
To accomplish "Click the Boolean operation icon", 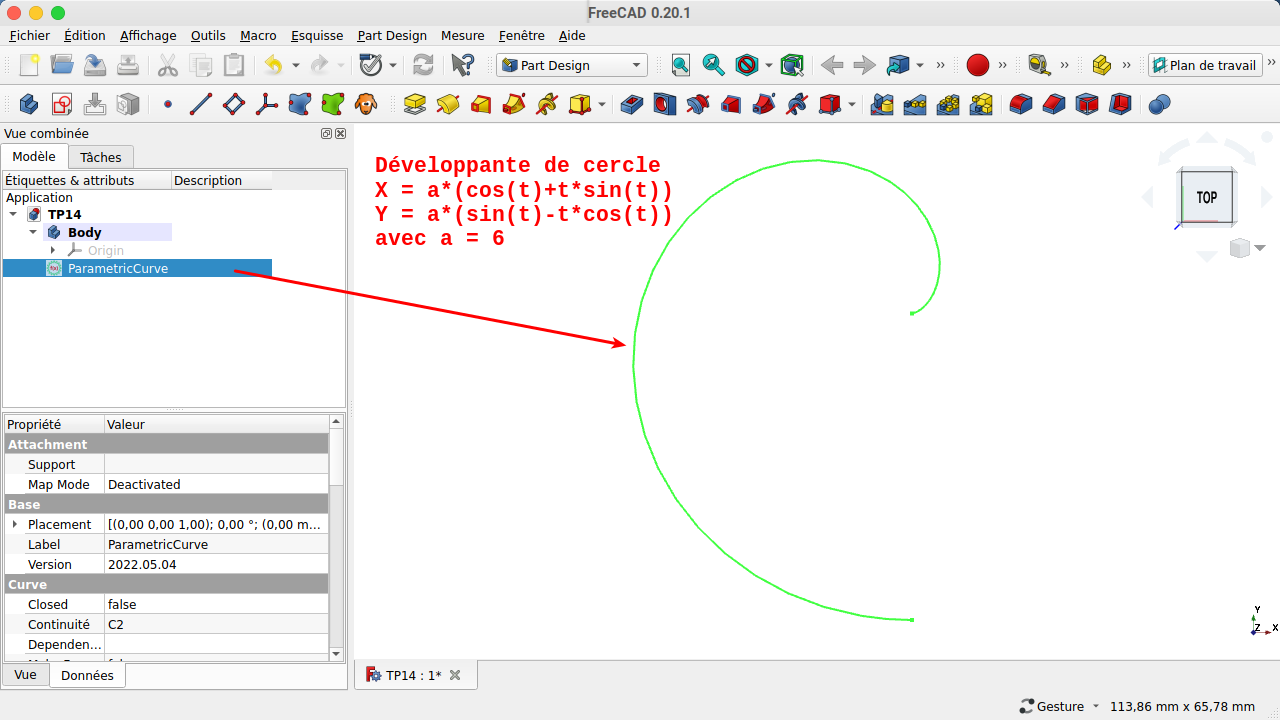I will (1159, 104).
